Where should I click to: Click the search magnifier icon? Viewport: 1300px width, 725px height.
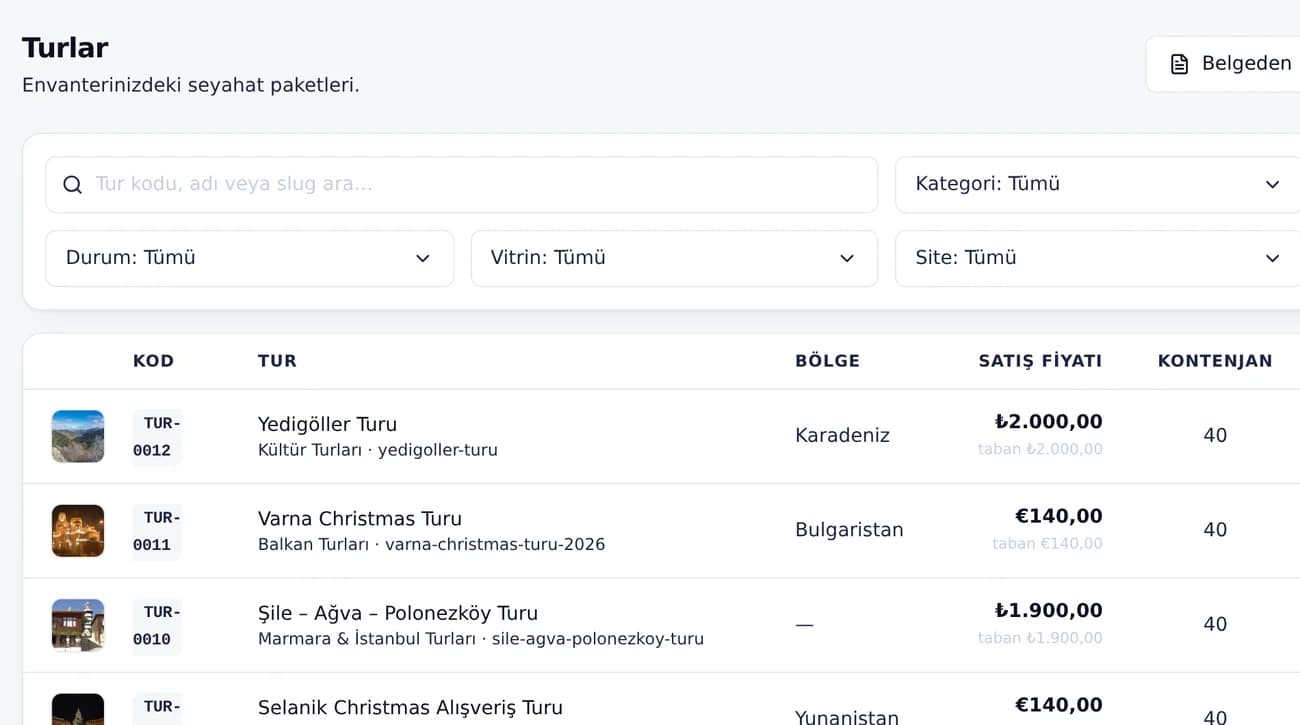pyautogui.click(x=72, y=184)
